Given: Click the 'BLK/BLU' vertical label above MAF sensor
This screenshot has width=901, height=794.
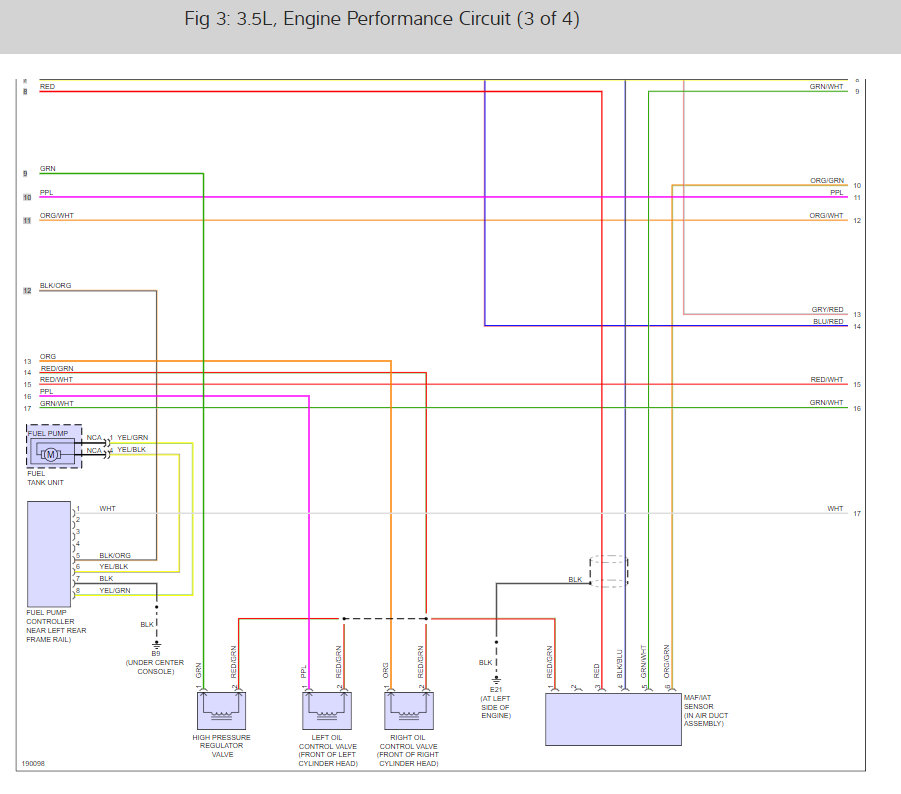Looking at the screenshot, I should pos(620,664).
